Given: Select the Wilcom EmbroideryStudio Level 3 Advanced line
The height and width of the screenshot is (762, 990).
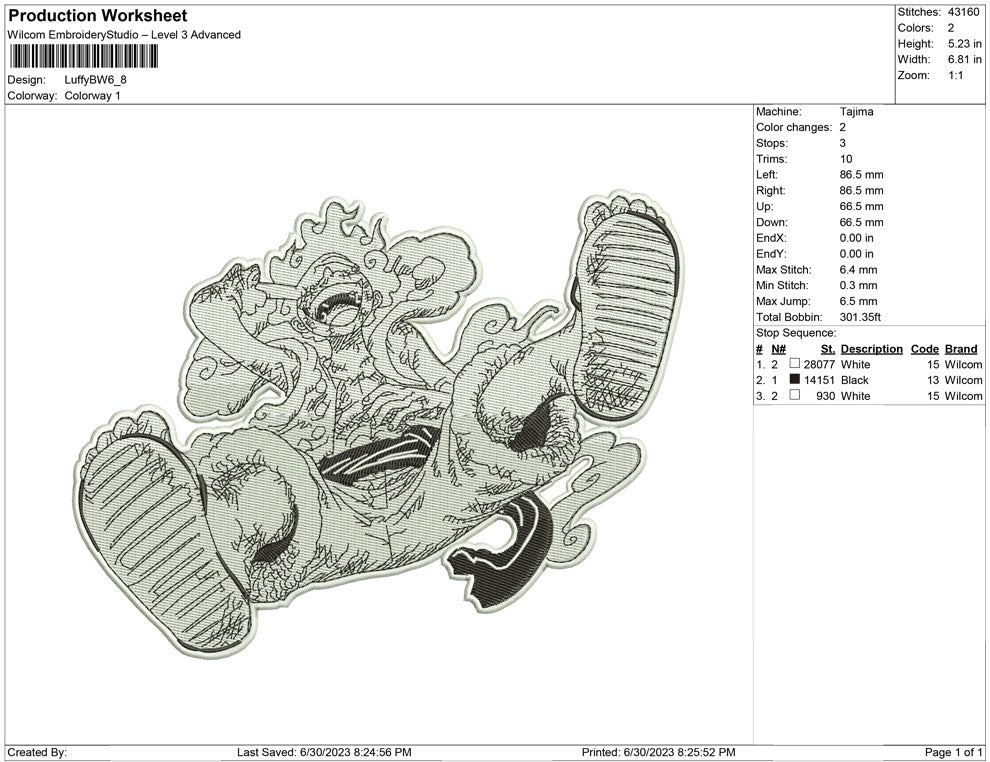Looking at the screenshot, I should coord(124,35).
